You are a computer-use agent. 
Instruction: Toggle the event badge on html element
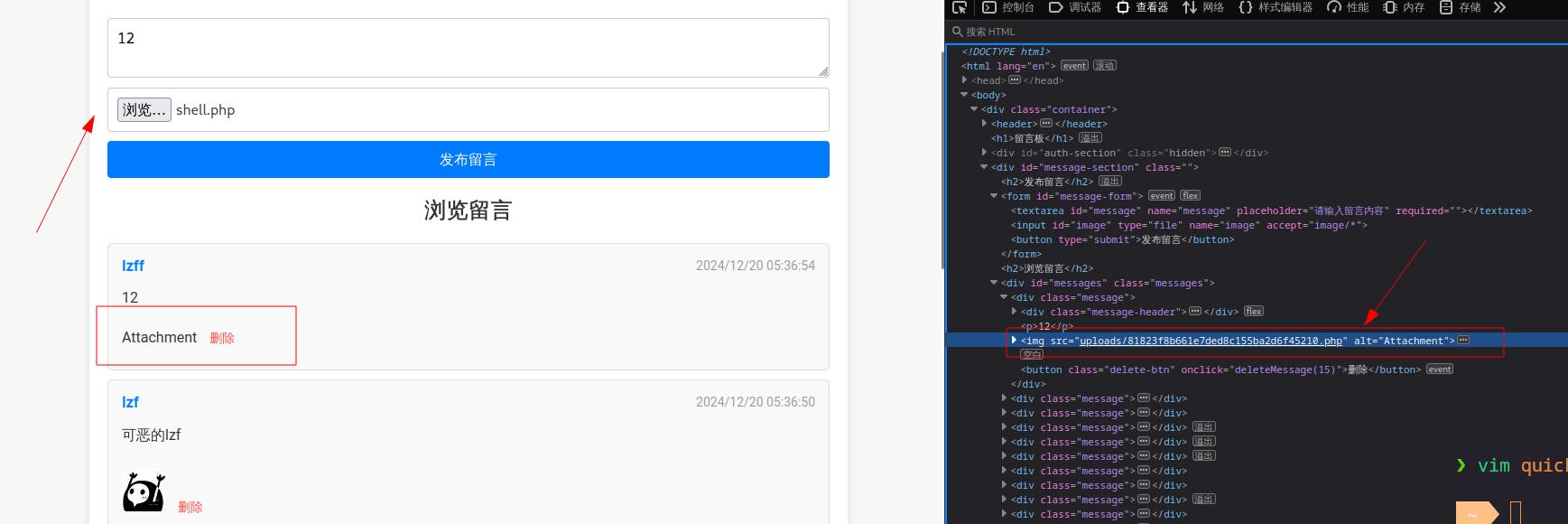(x=1074, y=66)
